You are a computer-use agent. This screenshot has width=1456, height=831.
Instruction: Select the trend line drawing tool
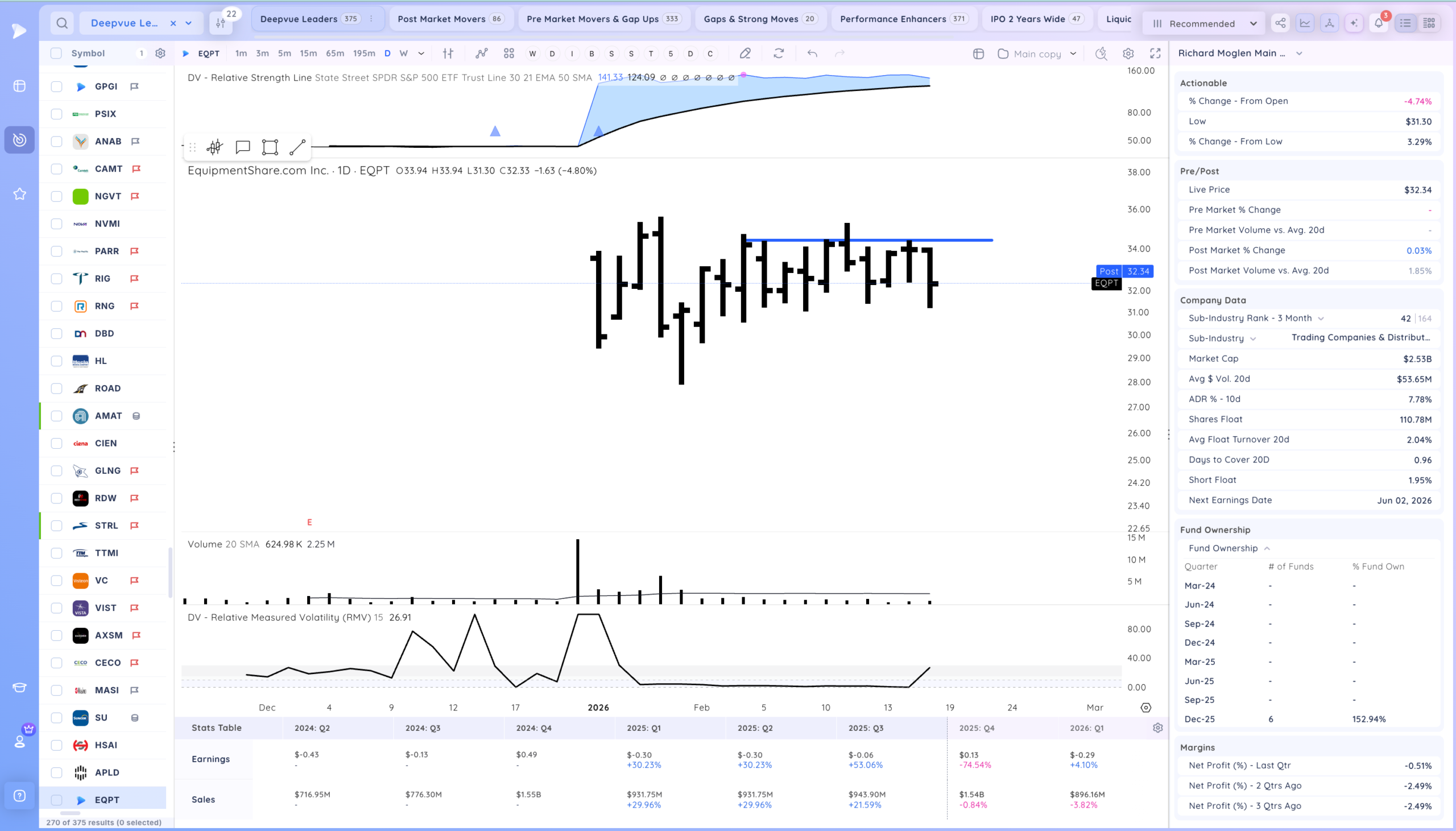click(x=297, y=147)
